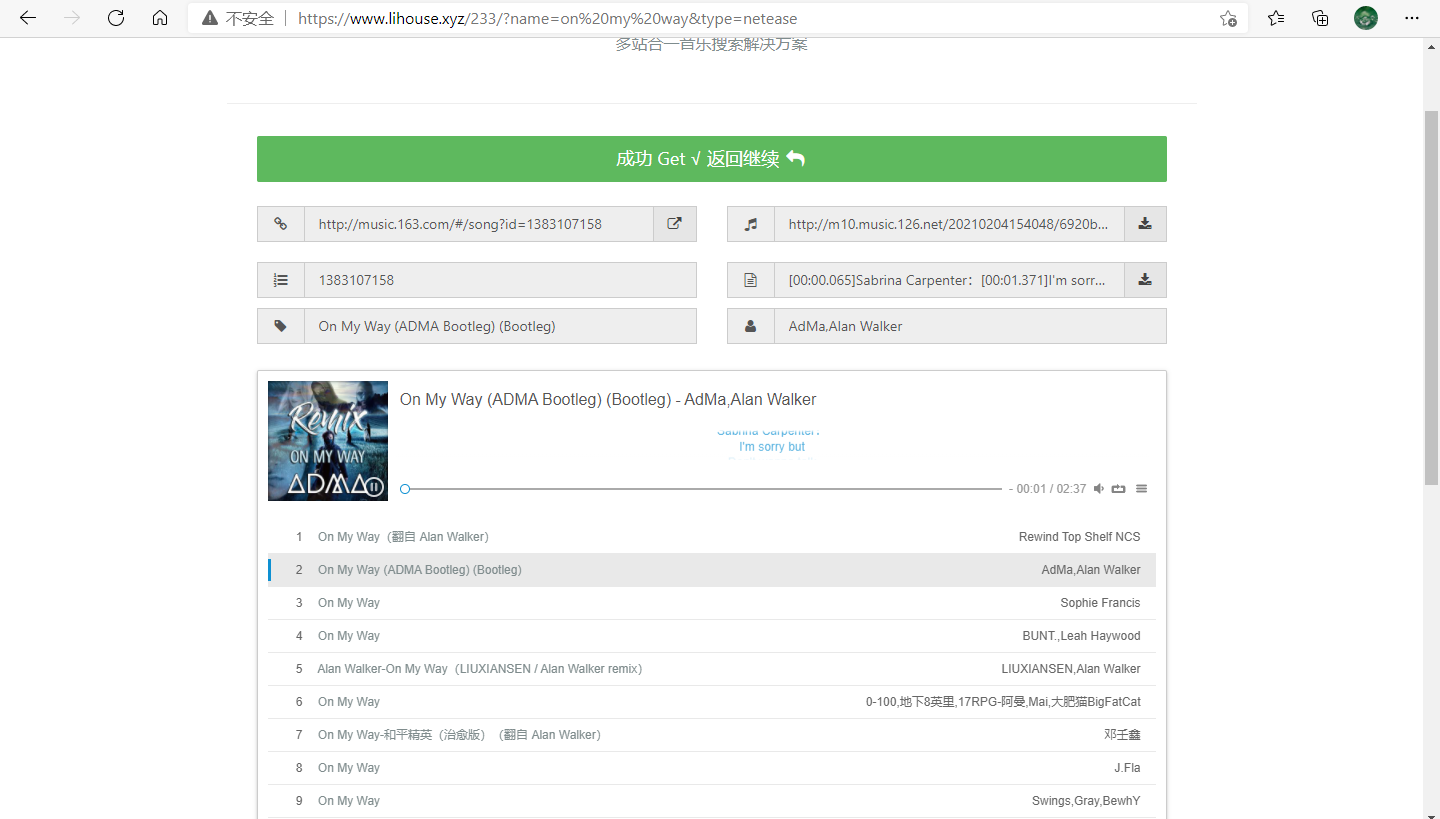This screenshot has height=819, width=1440.
Task: Click the address bar URL
Action: pos(548,18)
